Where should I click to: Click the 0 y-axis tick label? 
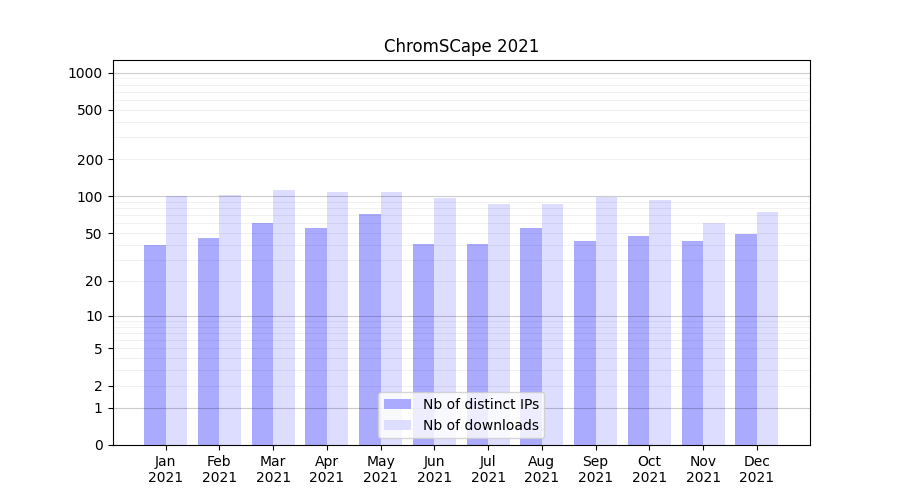tap(98, 445)
